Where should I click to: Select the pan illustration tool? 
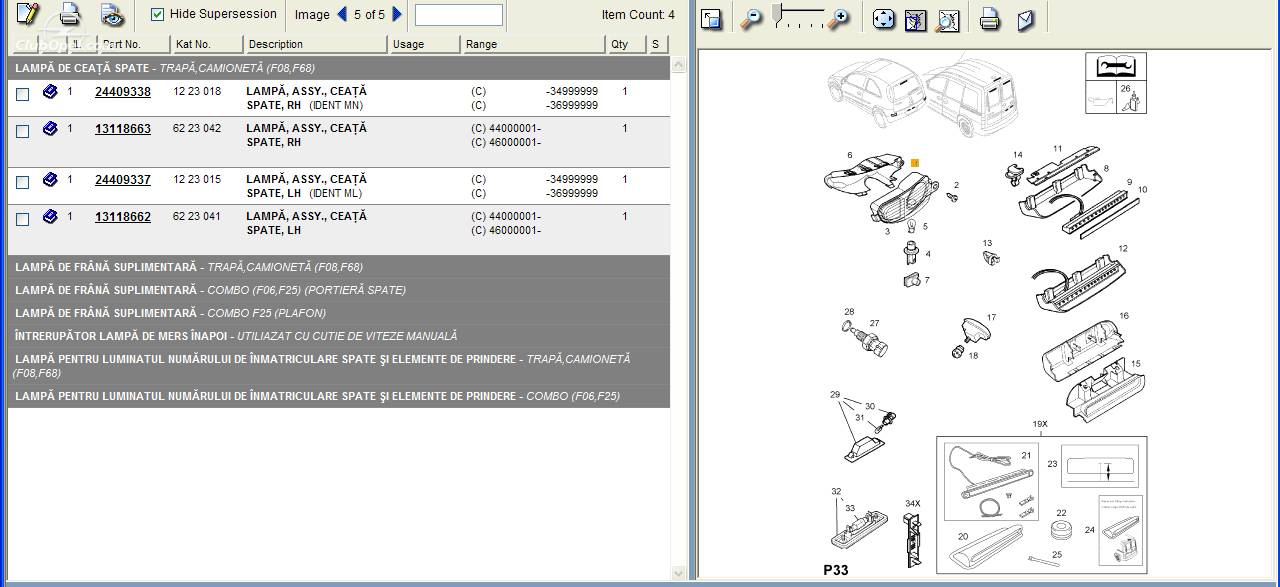click(884, 19)
